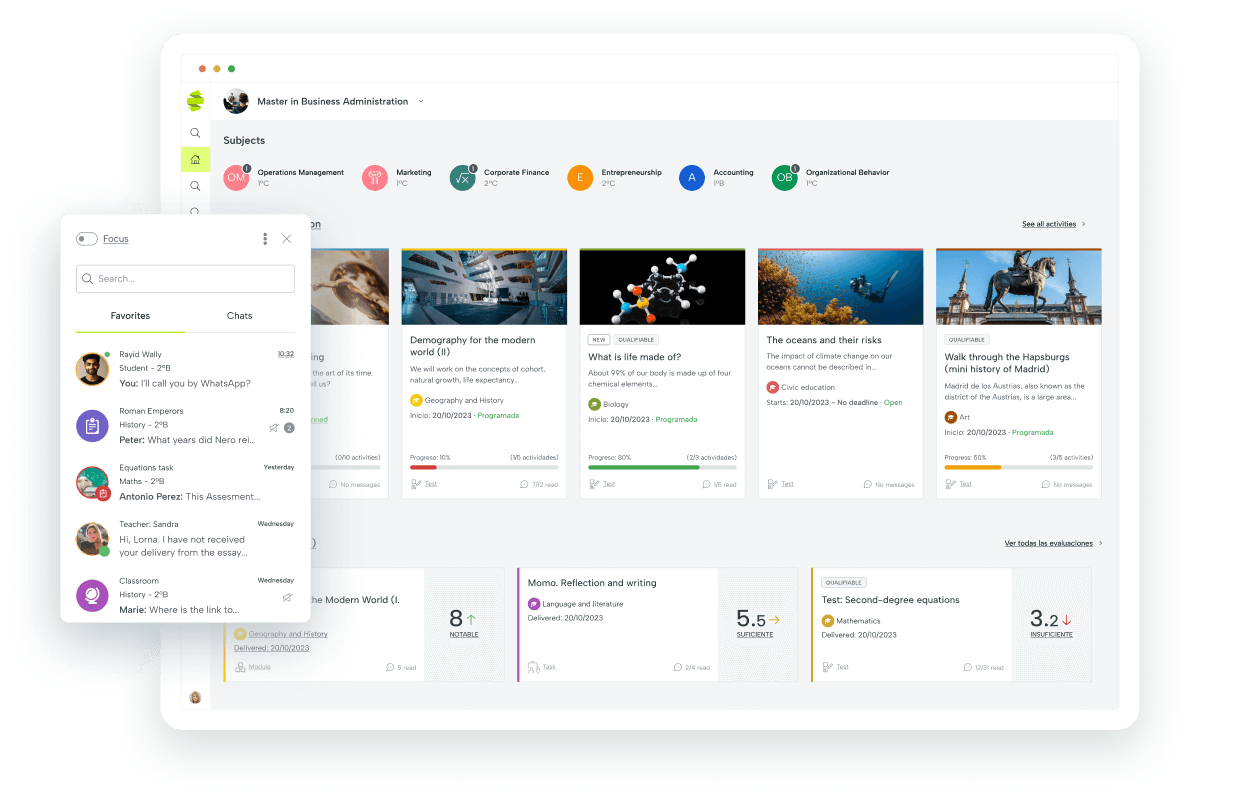This screenshot has height=796, width=1240.
Task: Open the top search icon in sidebar
Action: click(195, 133)
